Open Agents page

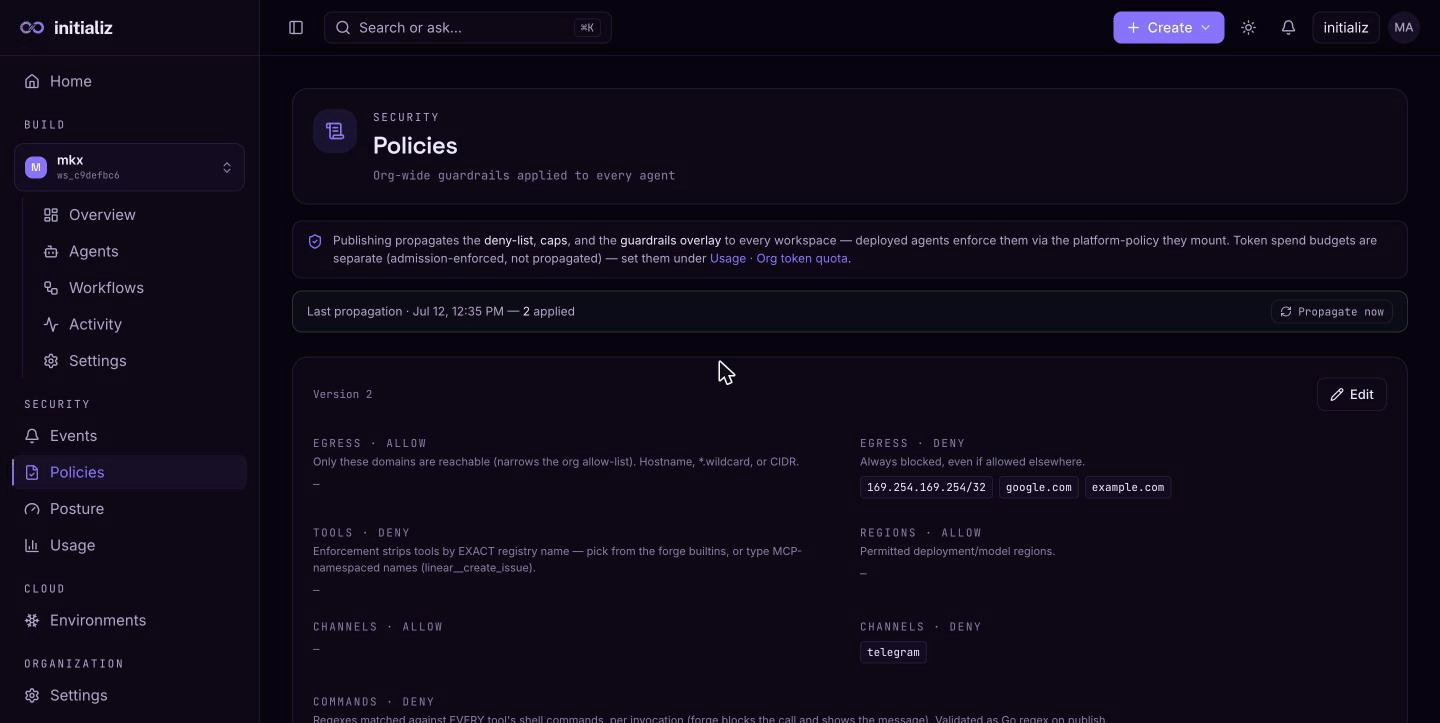pyautogui.click(x=140, y=251)
